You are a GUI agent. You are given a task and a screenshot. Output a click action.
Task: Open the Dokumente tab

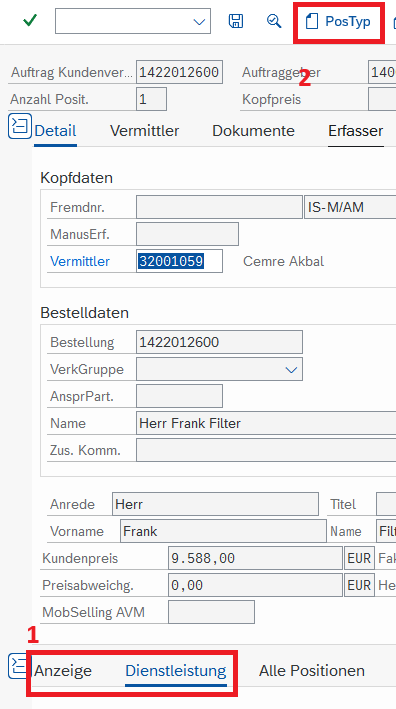click(x=254, y=131)
